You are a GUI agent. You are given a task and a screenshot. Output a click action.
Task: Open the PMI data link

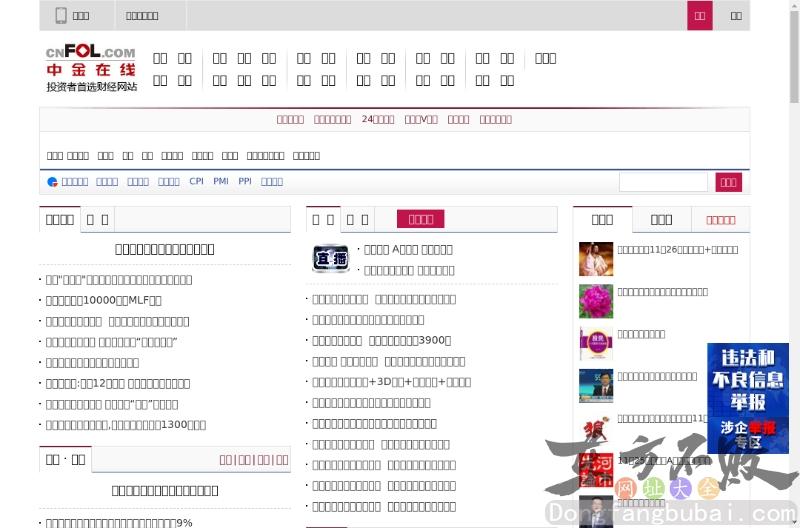click(x=220, y=182)
